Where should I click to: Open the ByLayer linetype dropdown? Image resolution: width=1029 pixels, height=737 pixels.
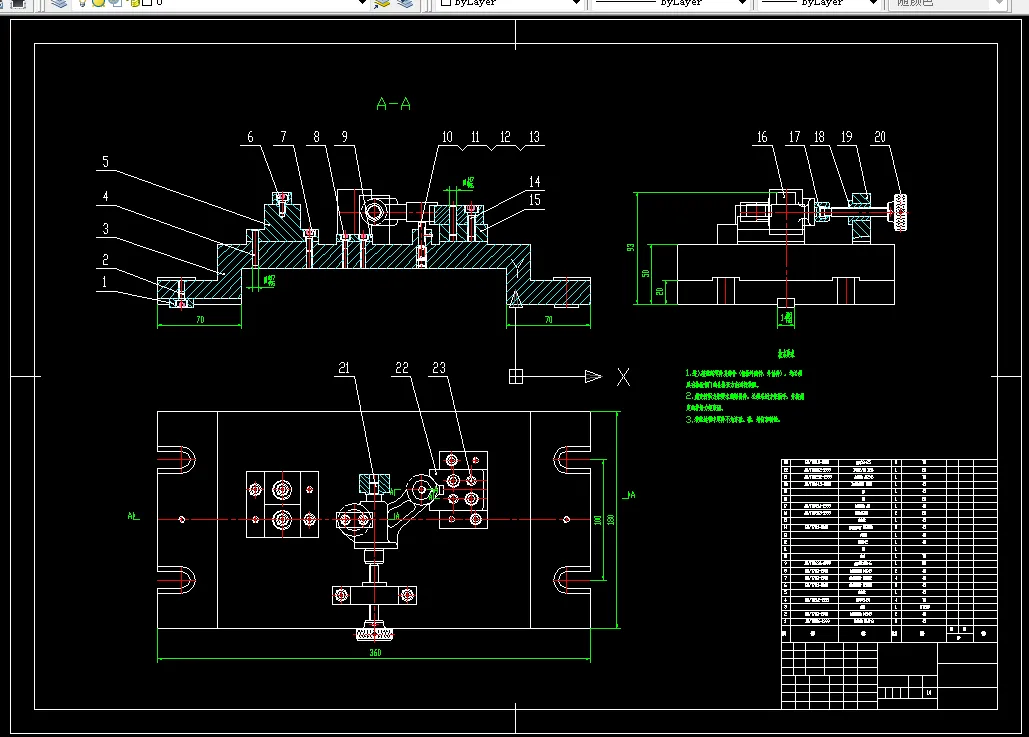click(x=671, y=3)
